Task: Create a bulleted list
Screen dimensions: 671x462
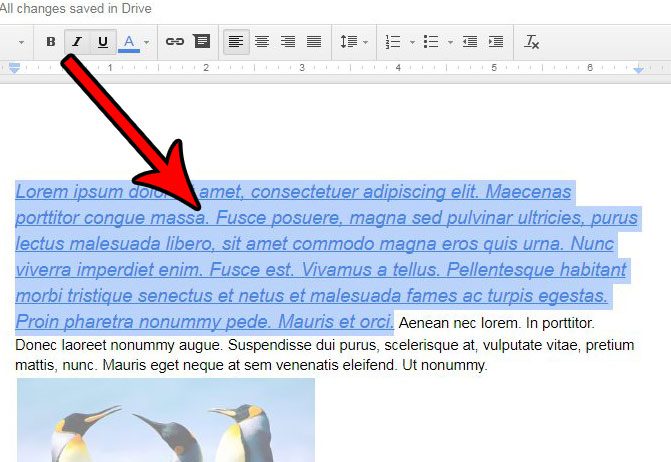Action: coord(431,42)
